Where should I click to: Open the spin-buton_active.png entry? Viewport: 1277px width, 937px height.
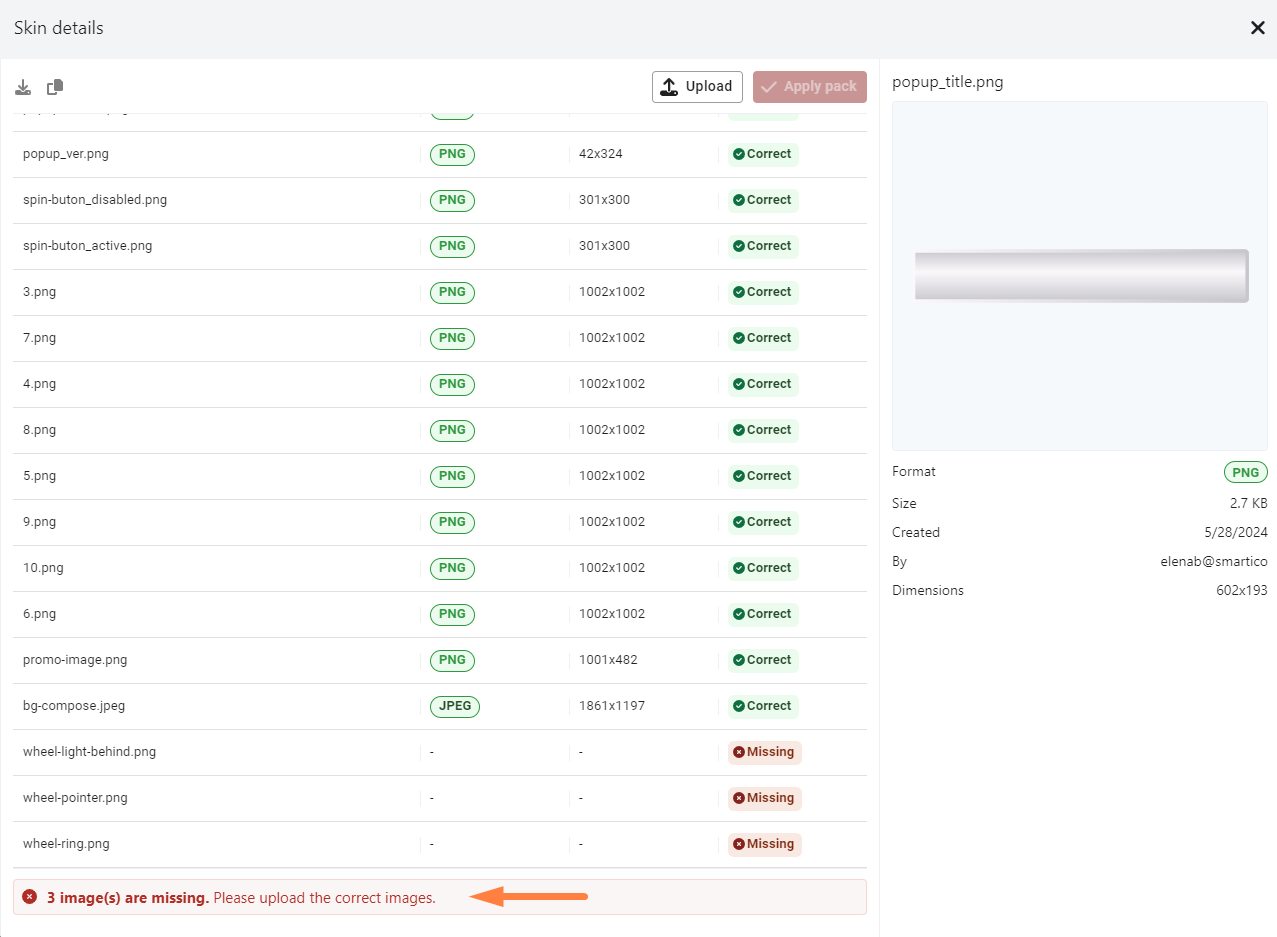[87, 246]
